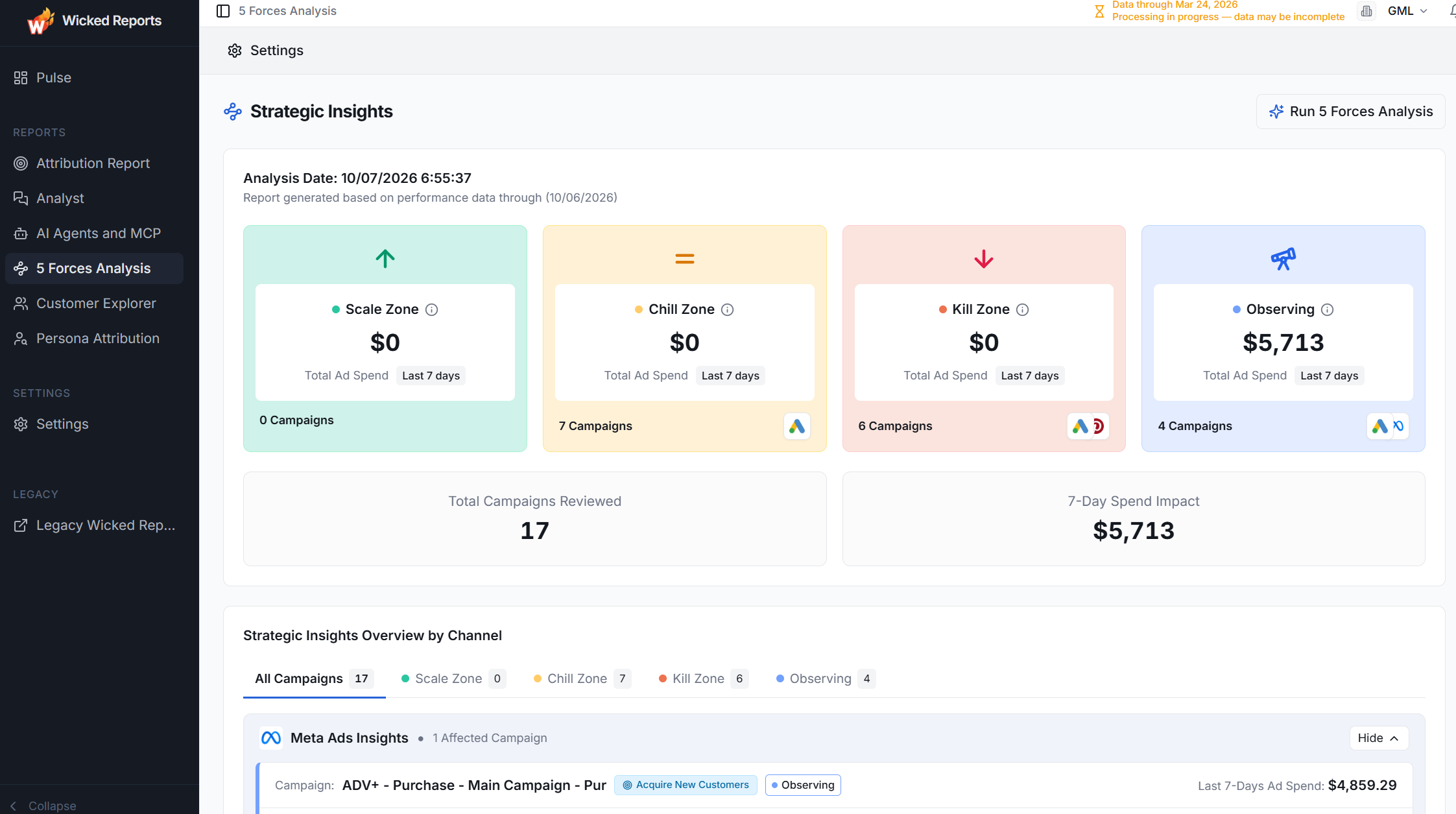
Task: Click the Total Campaigns Reviewed value 17
Action: [x=534, y=531]
